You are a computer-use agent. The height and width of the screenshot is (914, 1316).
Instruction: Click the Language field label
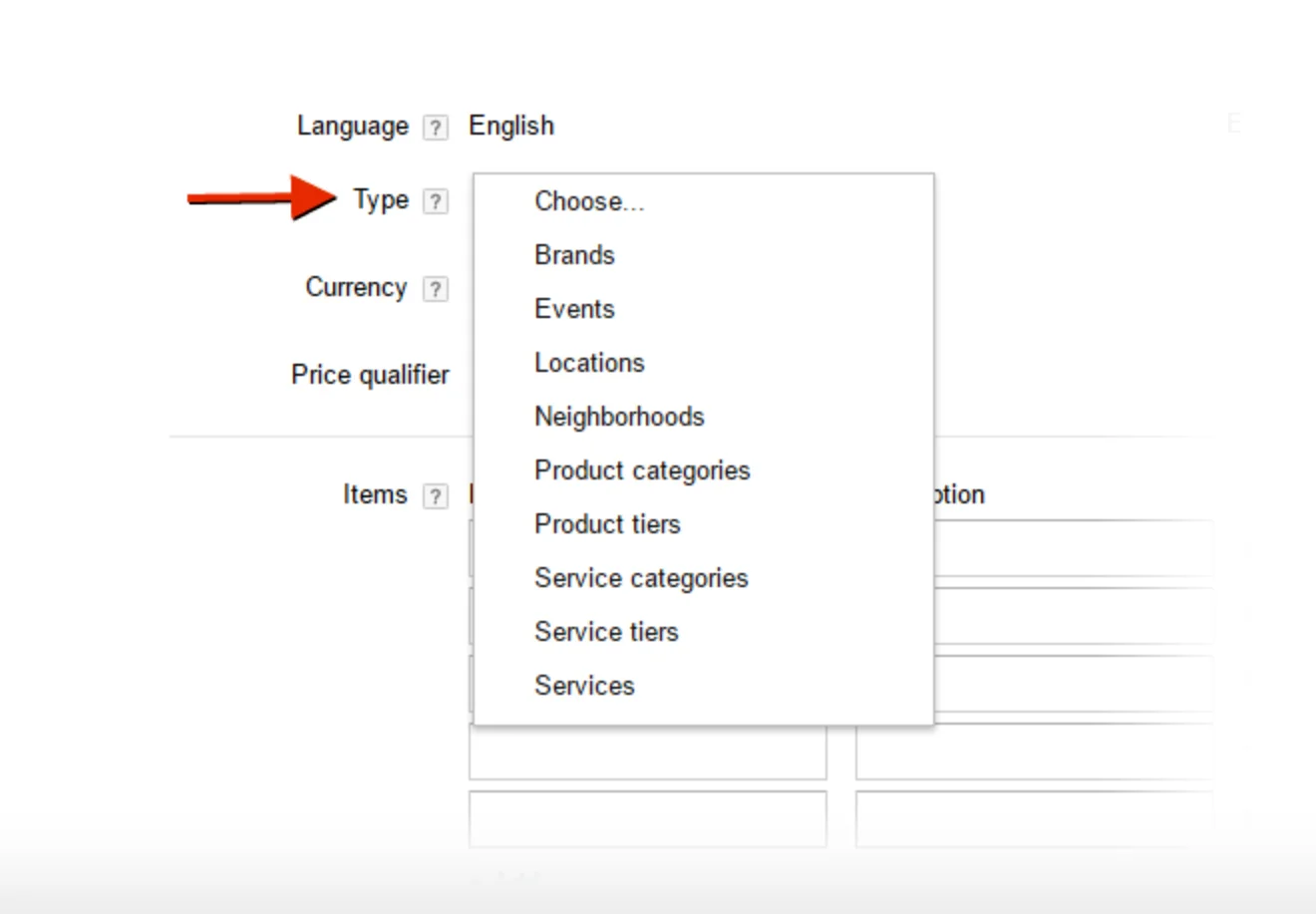coord(353,126)
